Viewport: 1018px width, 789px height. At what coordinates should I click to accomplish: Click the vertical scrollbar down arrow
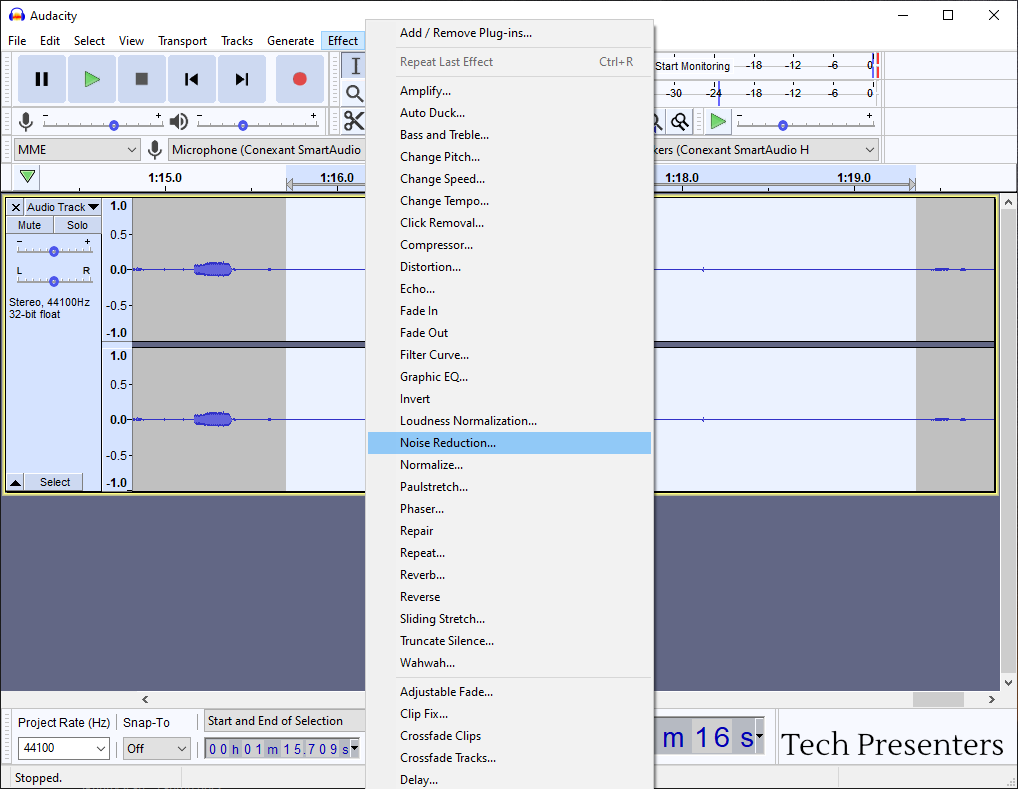pyautogui.click(x=1008, y=683)
